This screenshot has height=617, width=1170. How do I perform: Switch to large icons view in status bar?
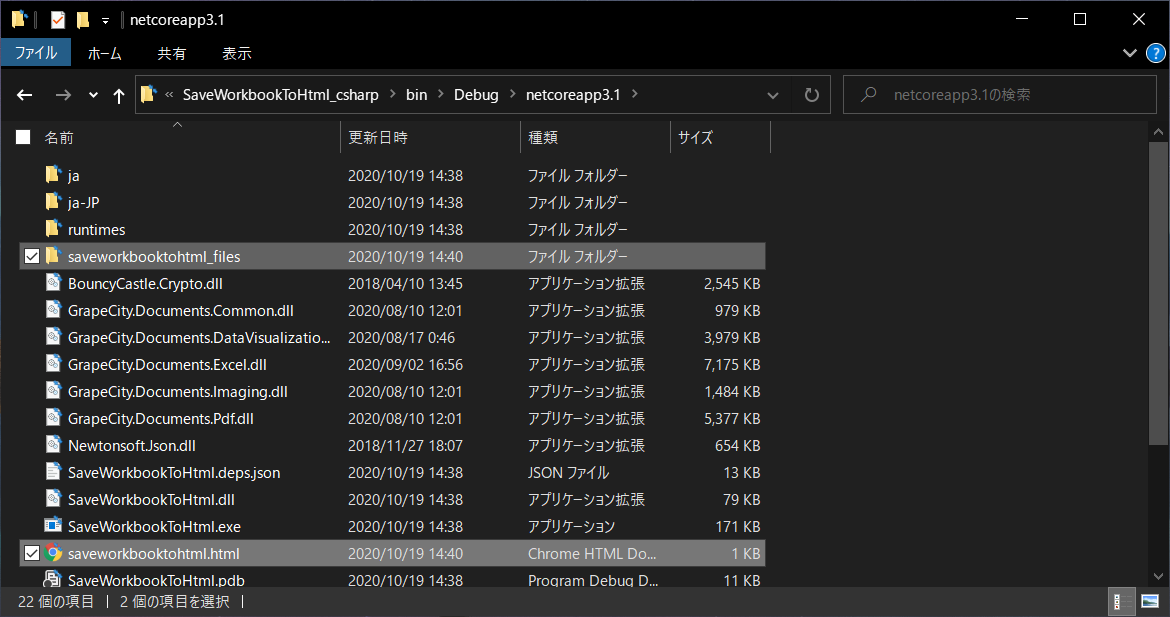pyautogui.click(x=1149, y=601)
